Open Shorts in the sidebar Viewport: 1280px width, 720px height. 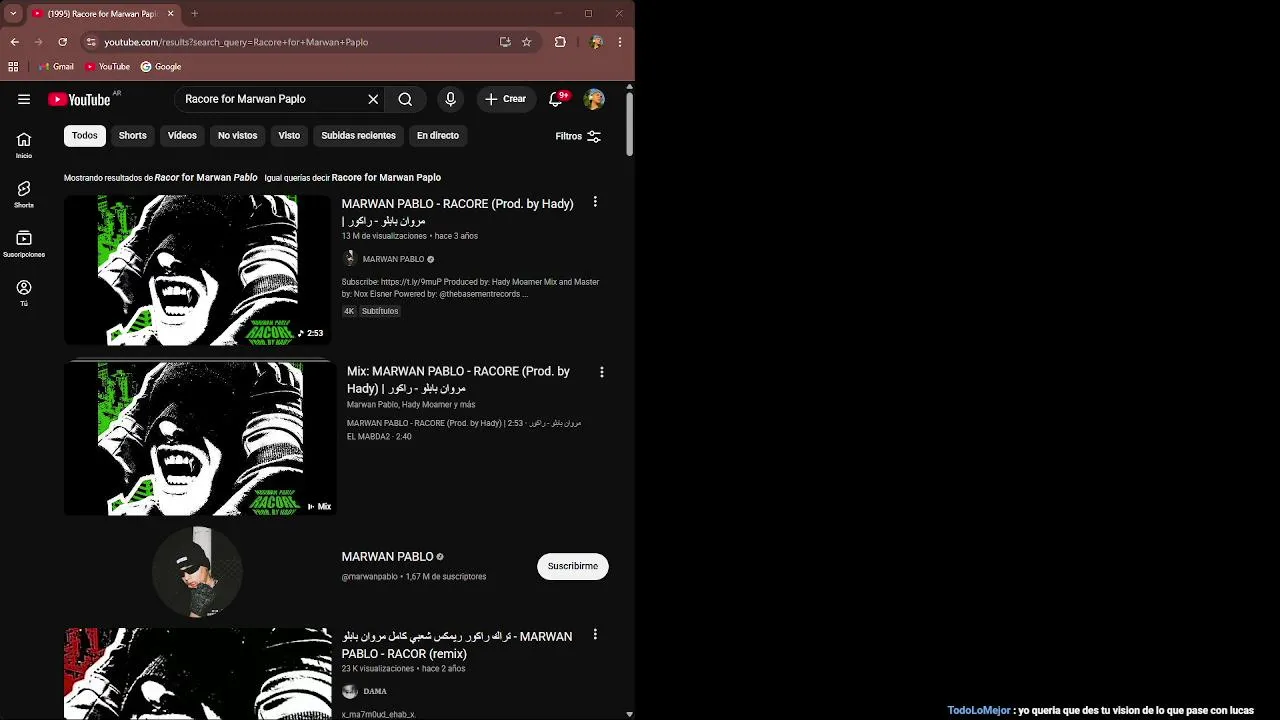coord(24,194)
